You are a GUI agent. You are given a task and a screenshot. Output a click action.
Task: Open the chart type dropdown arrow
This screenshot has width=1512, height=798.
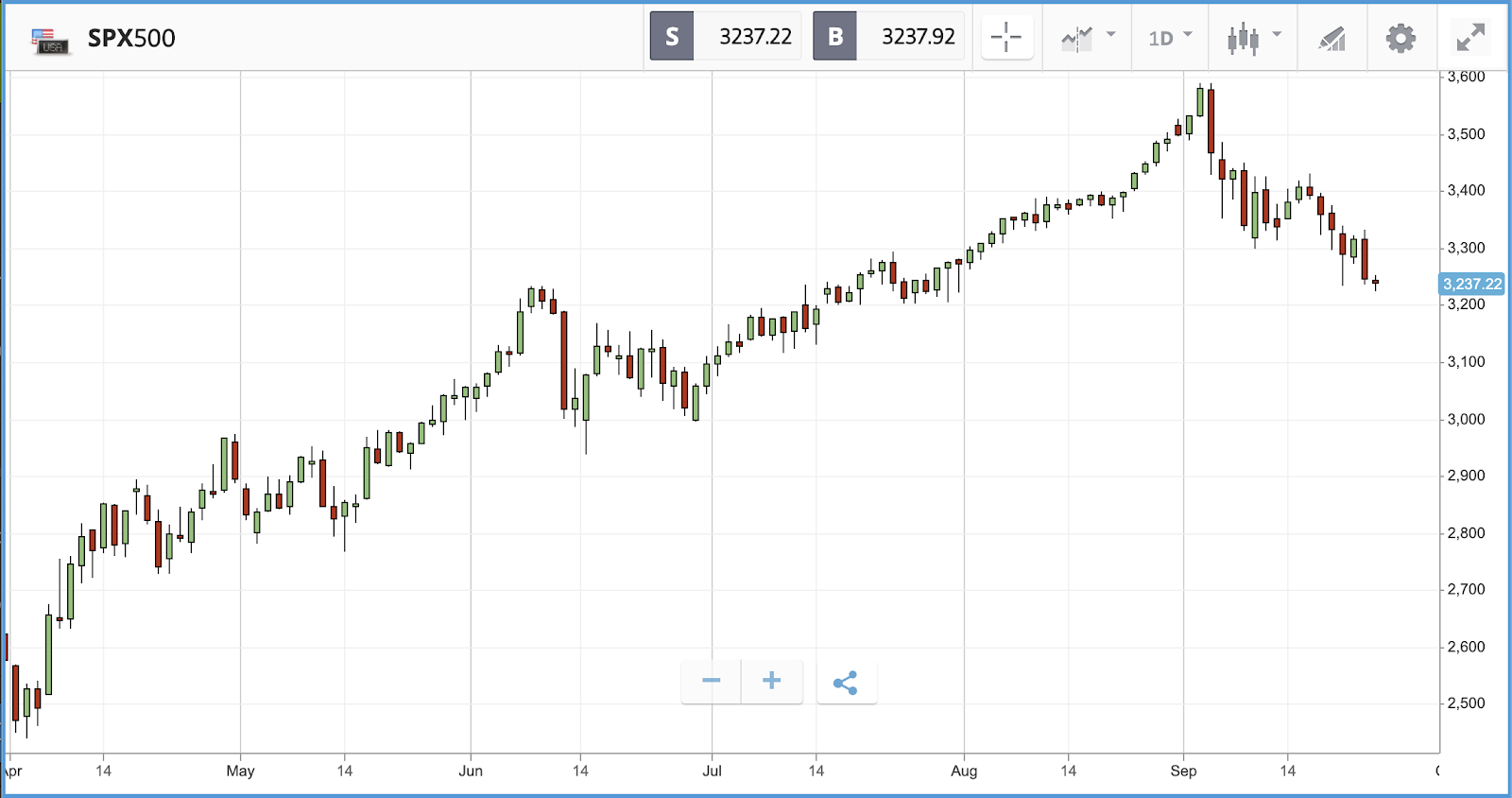tap(1277, 34)
